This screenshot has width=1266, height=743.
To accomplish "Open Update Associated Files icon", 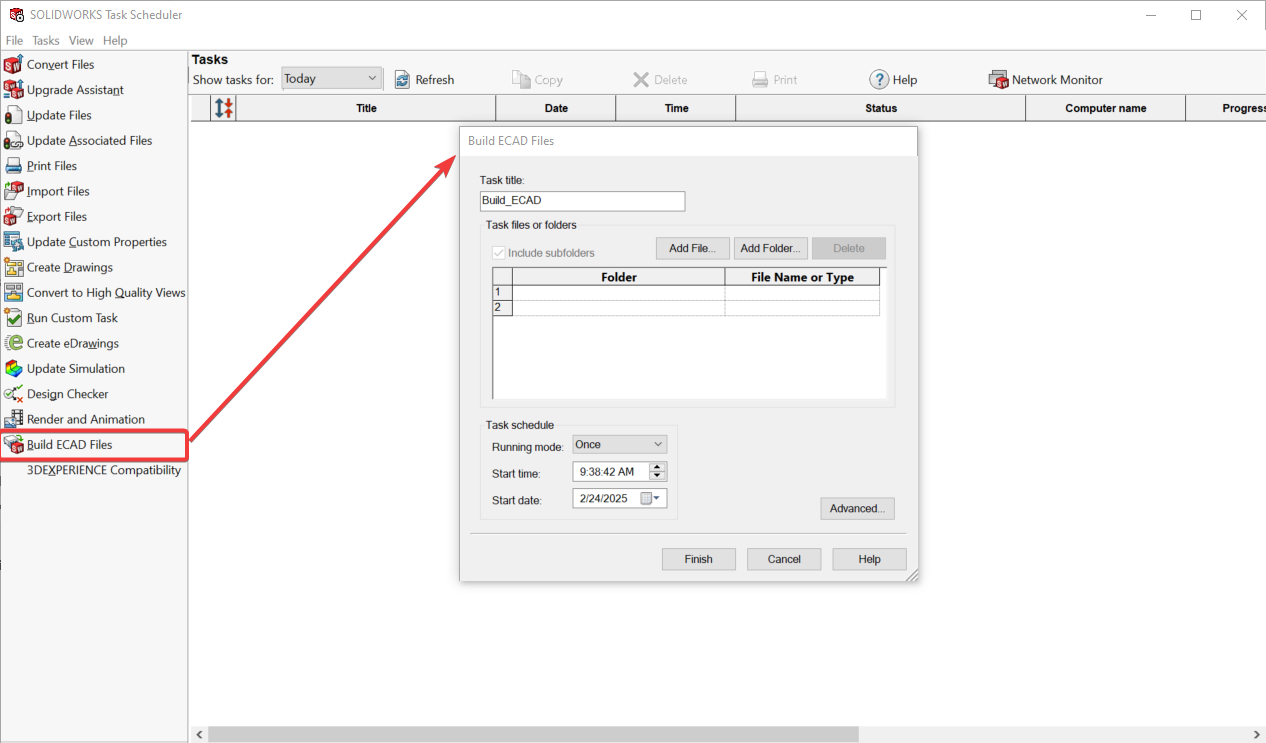I will pyautogui.click(x=13, y=141).
